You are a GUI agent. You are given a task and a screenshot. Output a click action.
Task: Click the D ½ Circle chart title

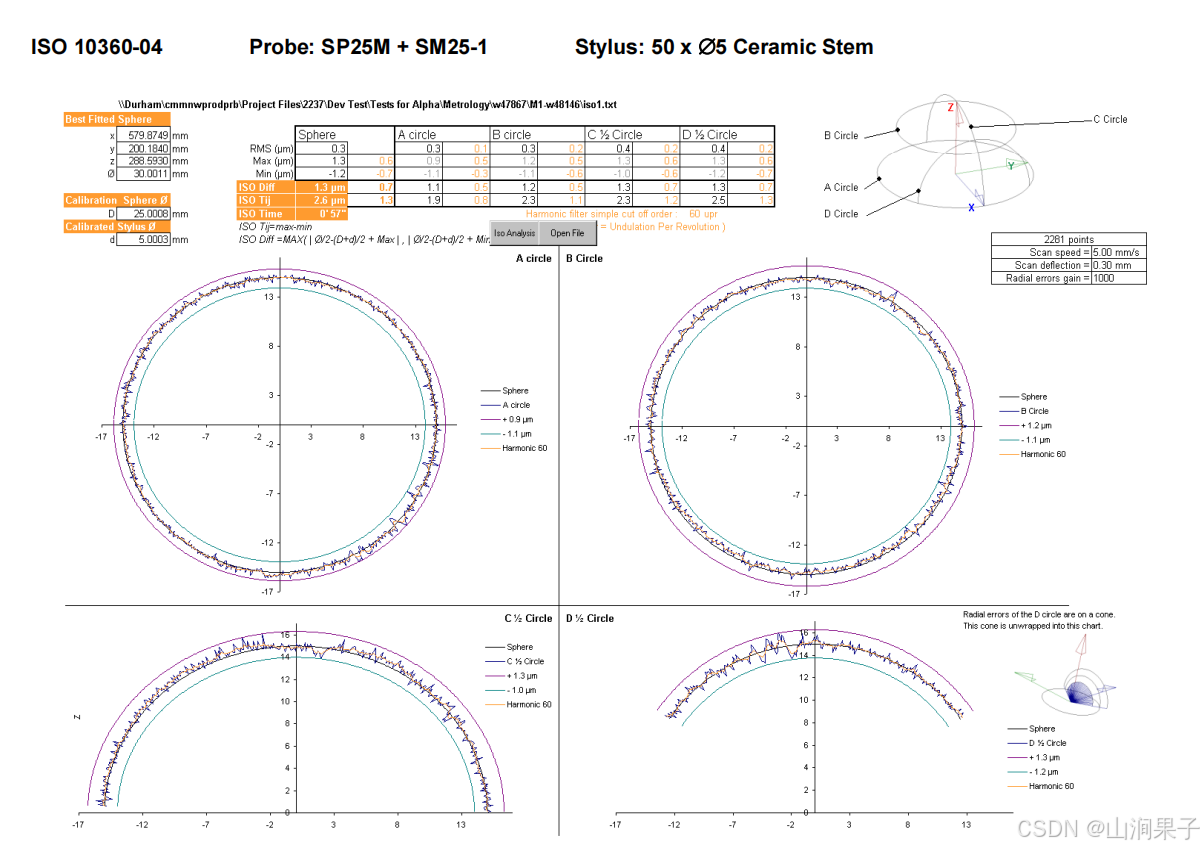click(590, 618)
